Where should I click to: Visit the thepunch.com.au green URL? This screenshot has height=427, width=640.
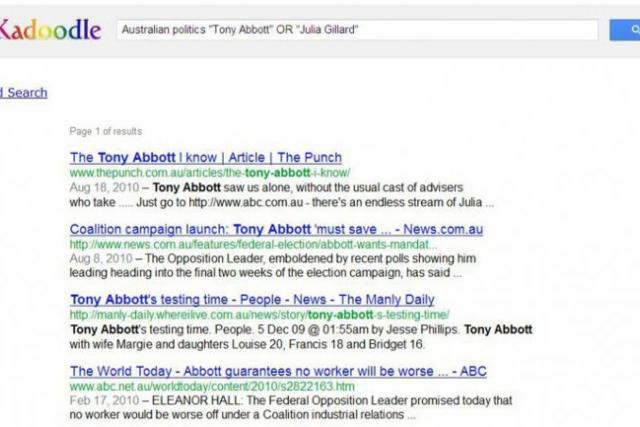[x=210, y=173]
